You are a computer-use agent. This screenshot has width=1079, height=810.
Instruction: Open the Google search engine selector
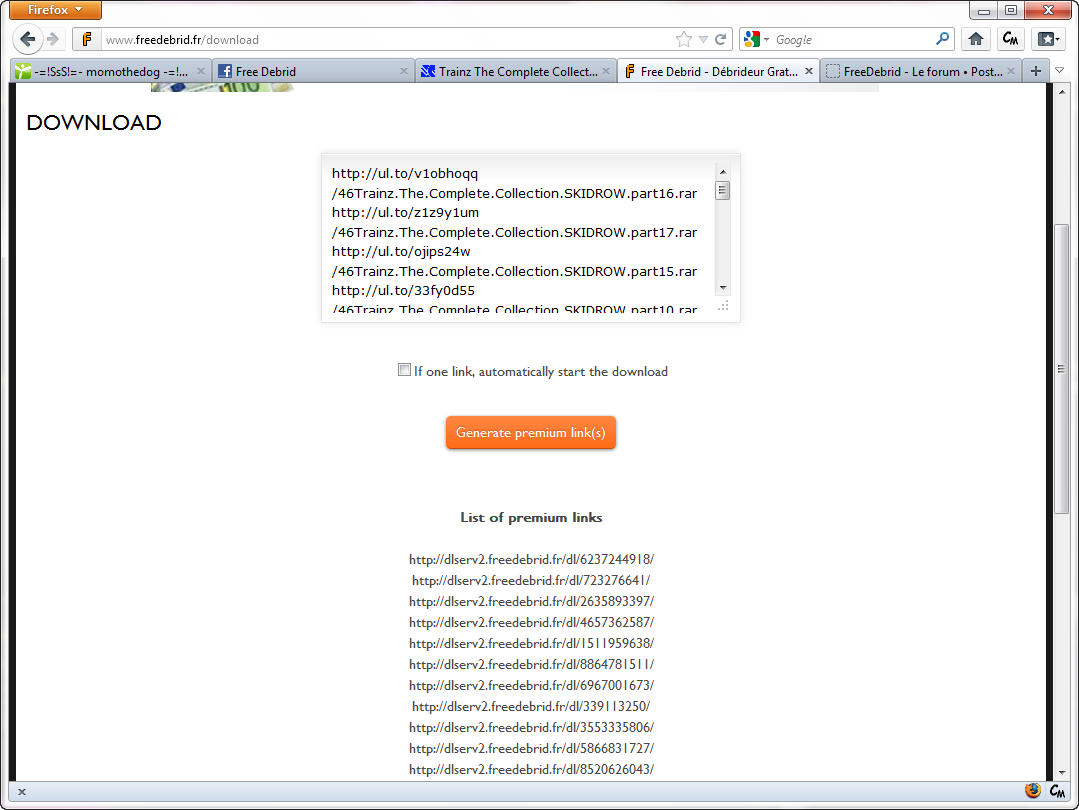[x=756, y=39]
